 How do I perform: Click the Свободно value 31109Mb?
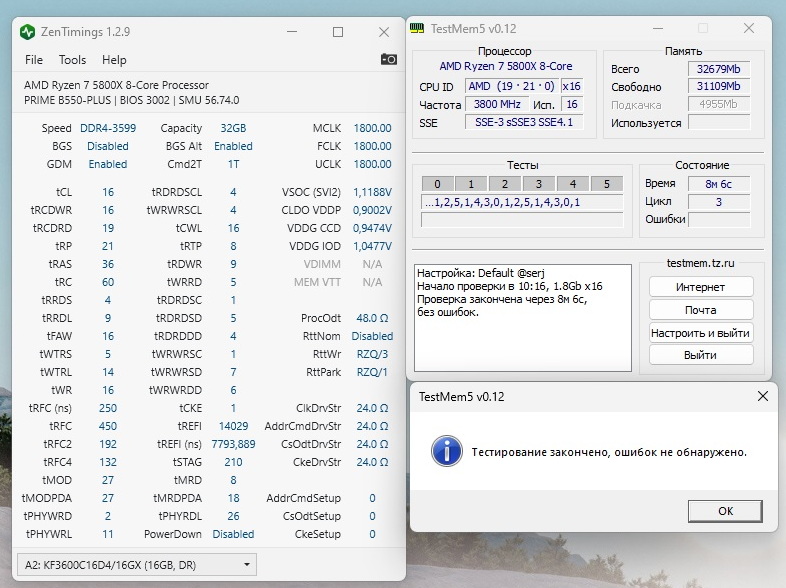(718, 86)
